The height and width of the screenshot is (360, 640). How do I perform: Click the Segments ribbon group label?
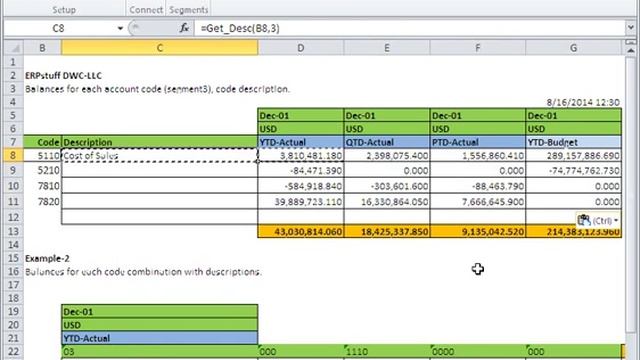[189, 9]
